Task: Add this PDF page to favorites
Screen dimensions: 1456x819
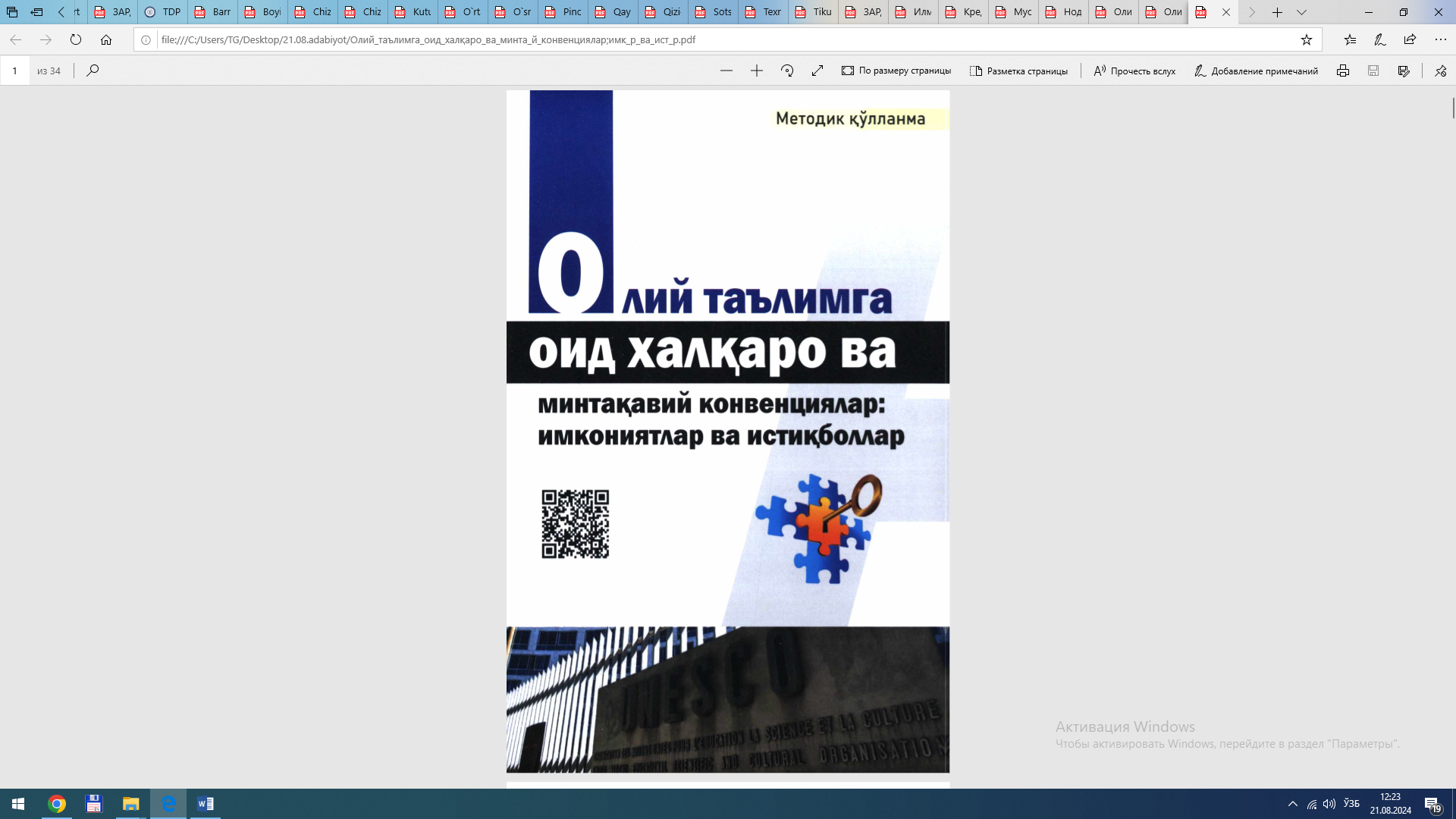Action: (x=1307, y=39)
